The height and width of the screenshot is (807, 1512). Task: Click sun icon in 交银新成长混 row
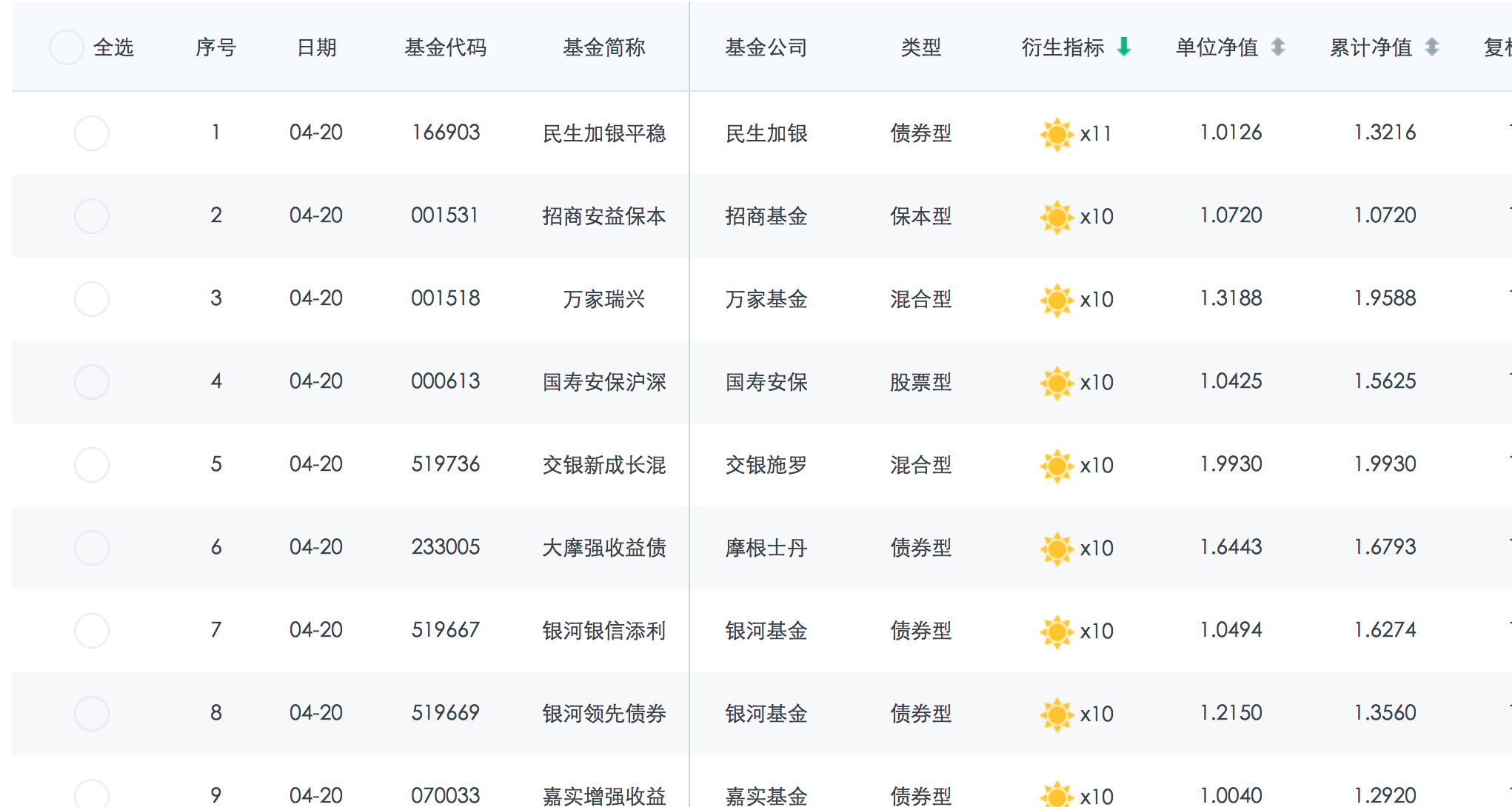tap(1057, 466)
